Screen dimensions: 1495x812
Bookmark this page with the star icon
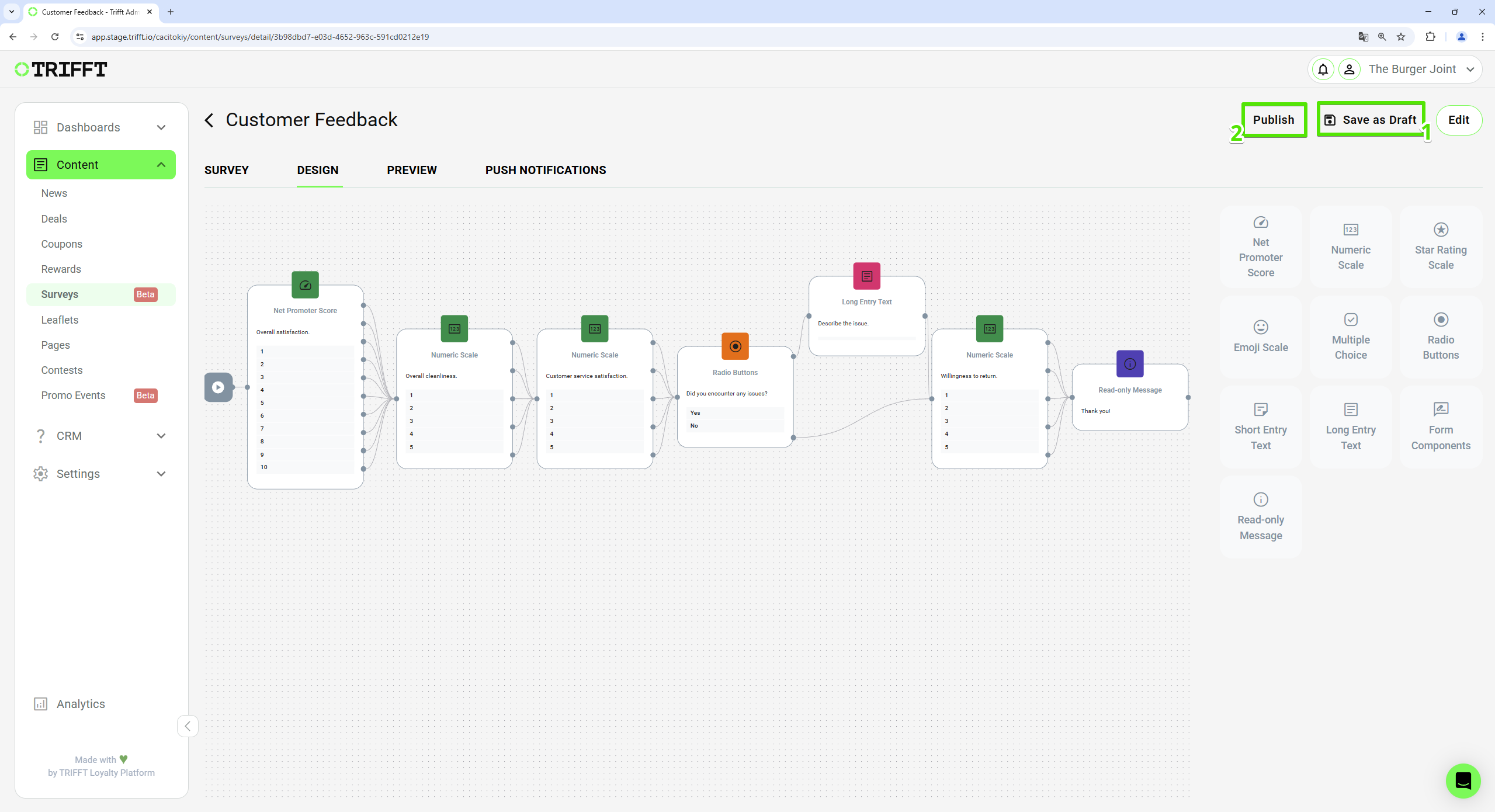(x=1401, y=37)
